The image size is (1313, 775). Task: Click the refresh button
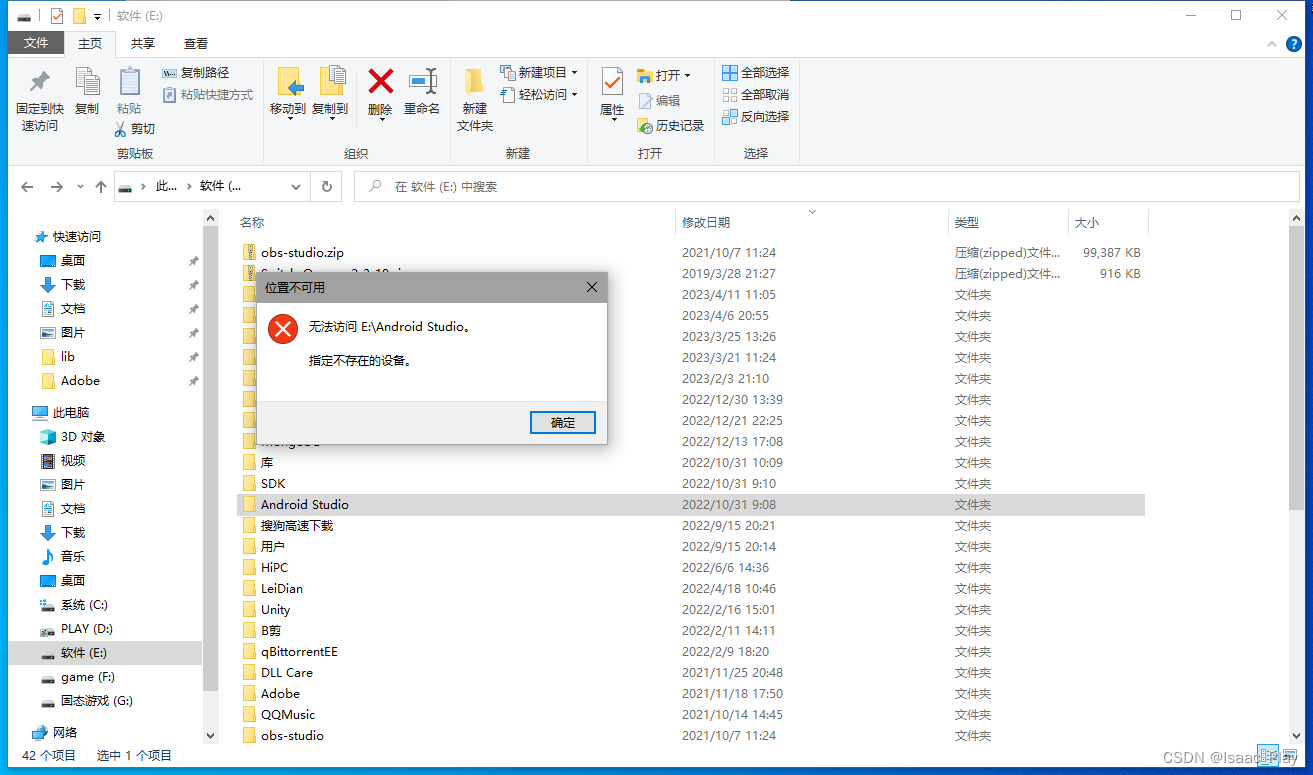click(326, 187)
